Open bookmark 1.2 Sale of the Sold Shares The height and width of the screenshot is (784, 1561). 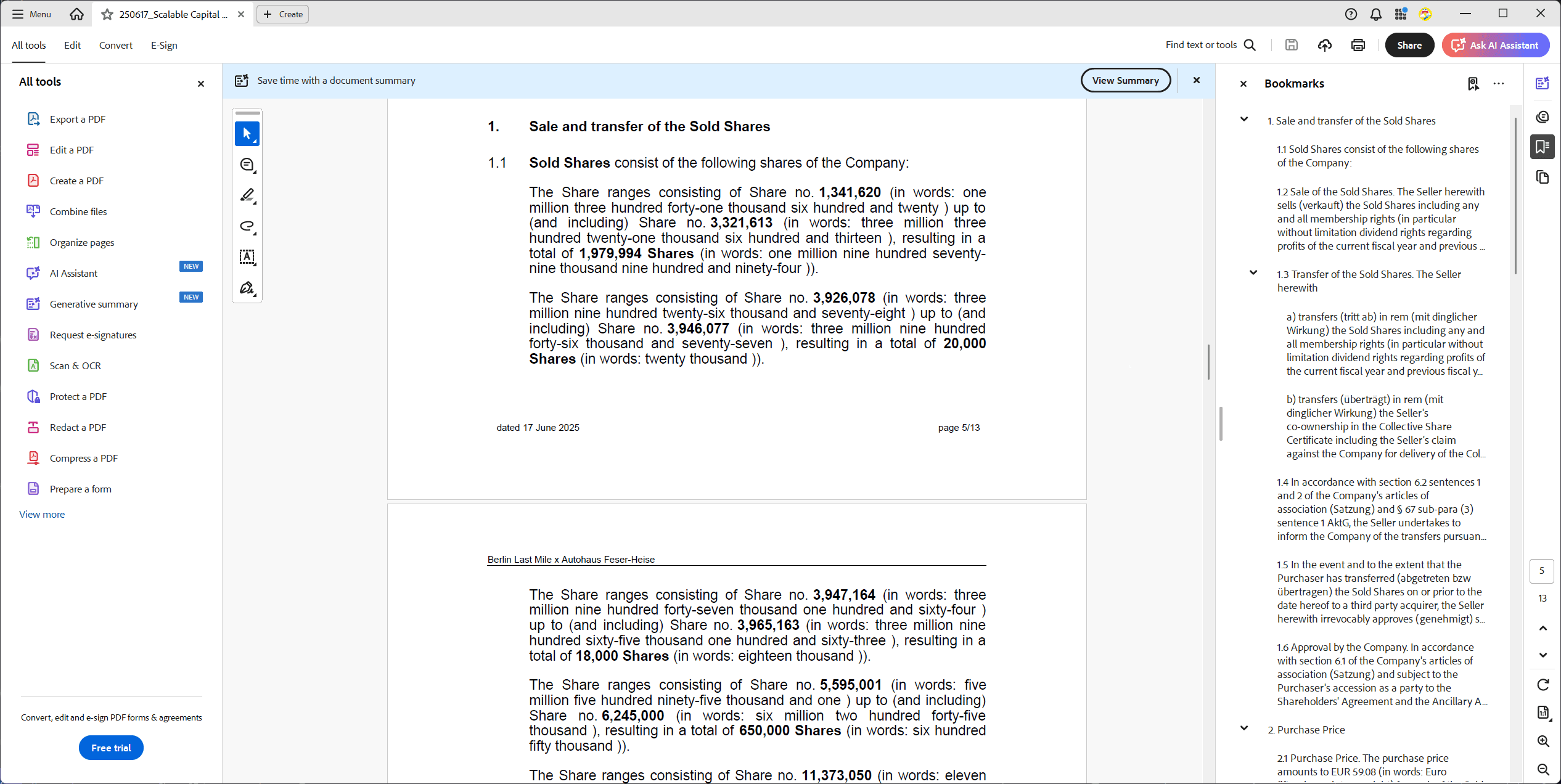coord(1381,219)
